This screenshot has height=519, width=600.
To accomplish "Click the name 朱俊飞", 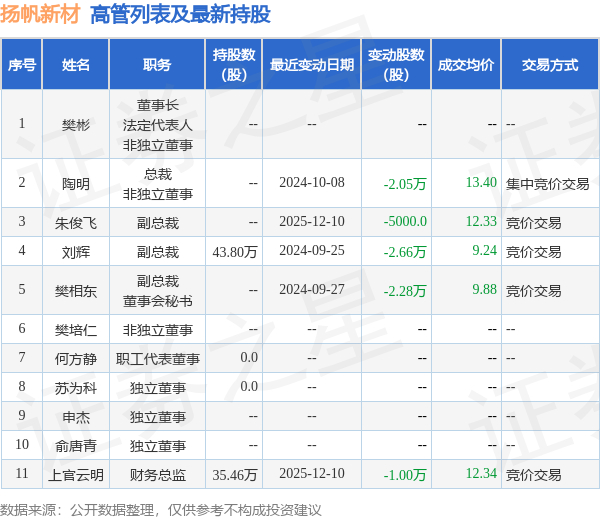I will [x=76, y=223].
